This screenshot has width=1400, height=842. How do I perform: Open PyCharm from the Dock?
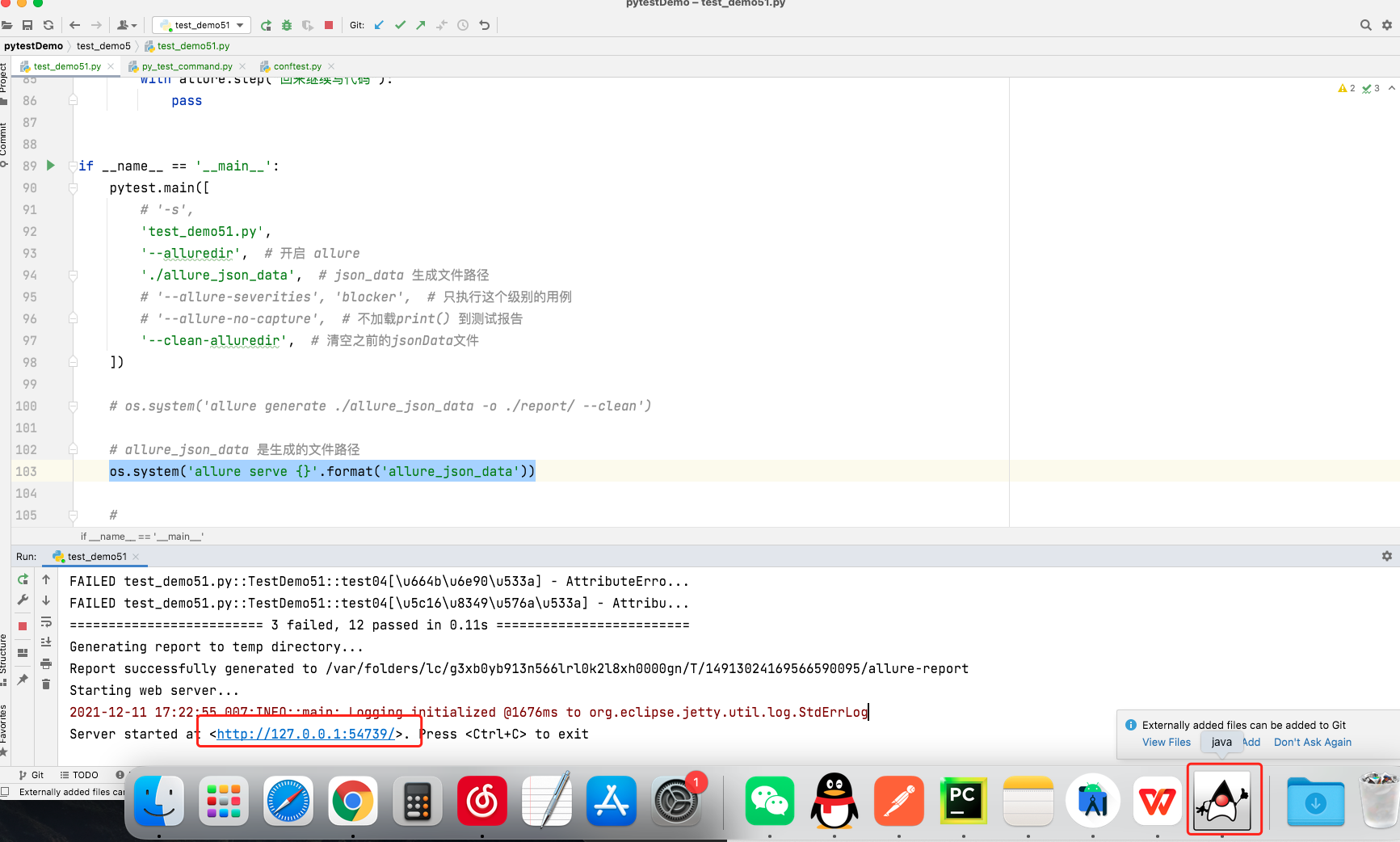tap(963, 802)
